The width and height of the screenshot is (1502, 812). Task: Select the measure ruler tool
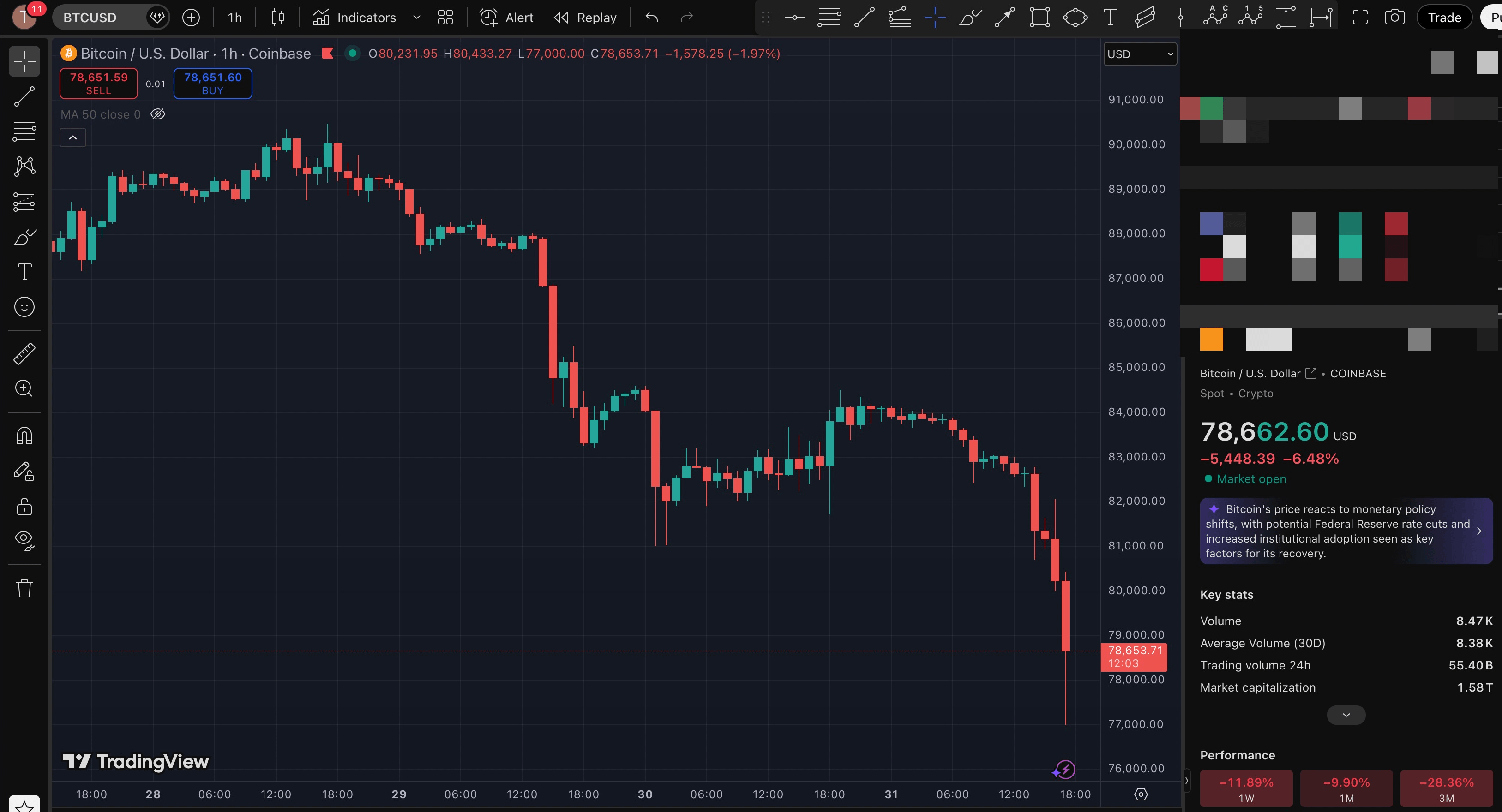[x=24, y=353]
